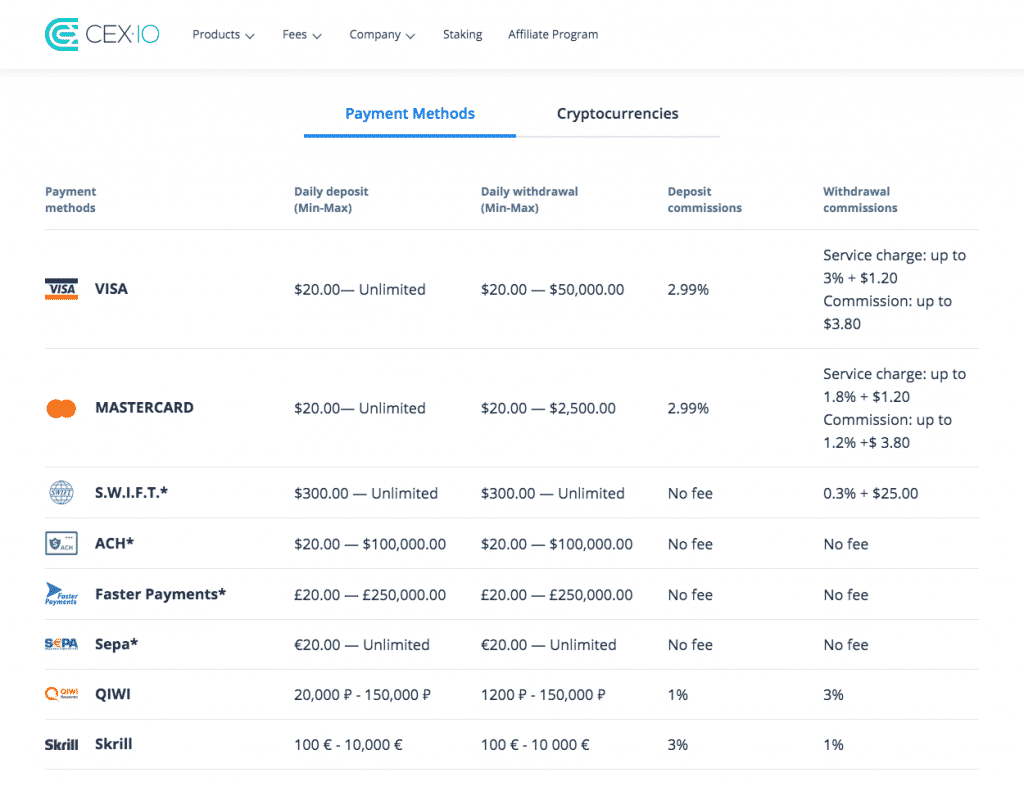Viewport: 1024px width, 786px height.
Task: Select the Payment Methods tab
Action: coord(410,114)
